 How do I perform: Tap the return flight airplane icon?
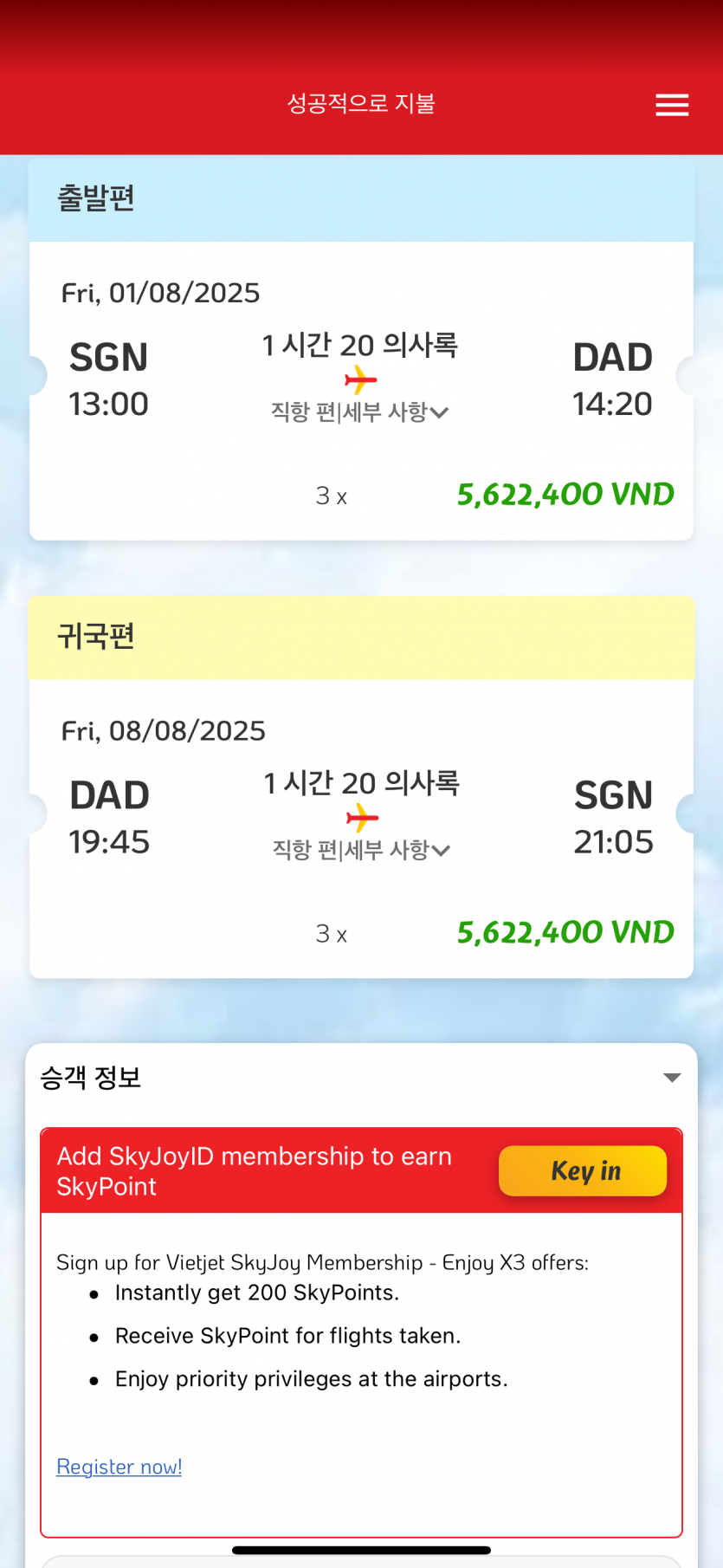[362, 818]
